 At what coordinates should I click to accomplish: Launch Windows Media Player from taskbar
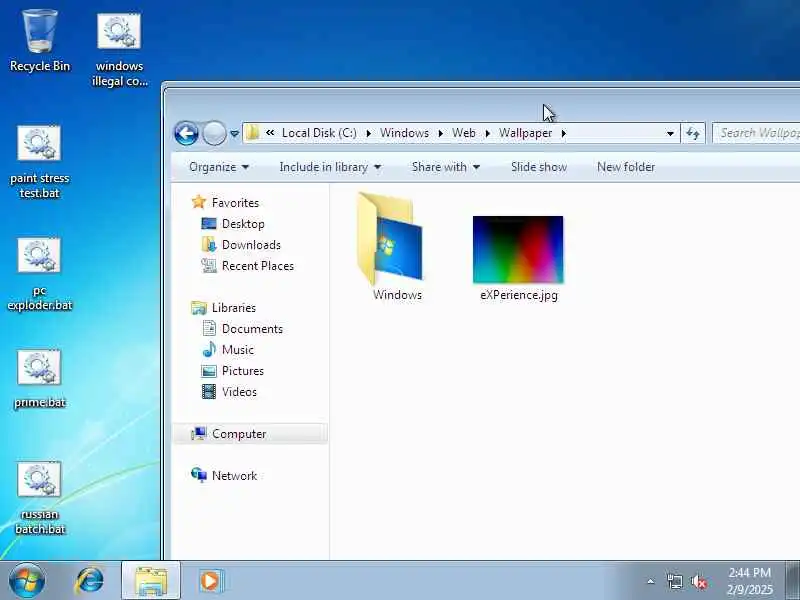coord(211,581)
